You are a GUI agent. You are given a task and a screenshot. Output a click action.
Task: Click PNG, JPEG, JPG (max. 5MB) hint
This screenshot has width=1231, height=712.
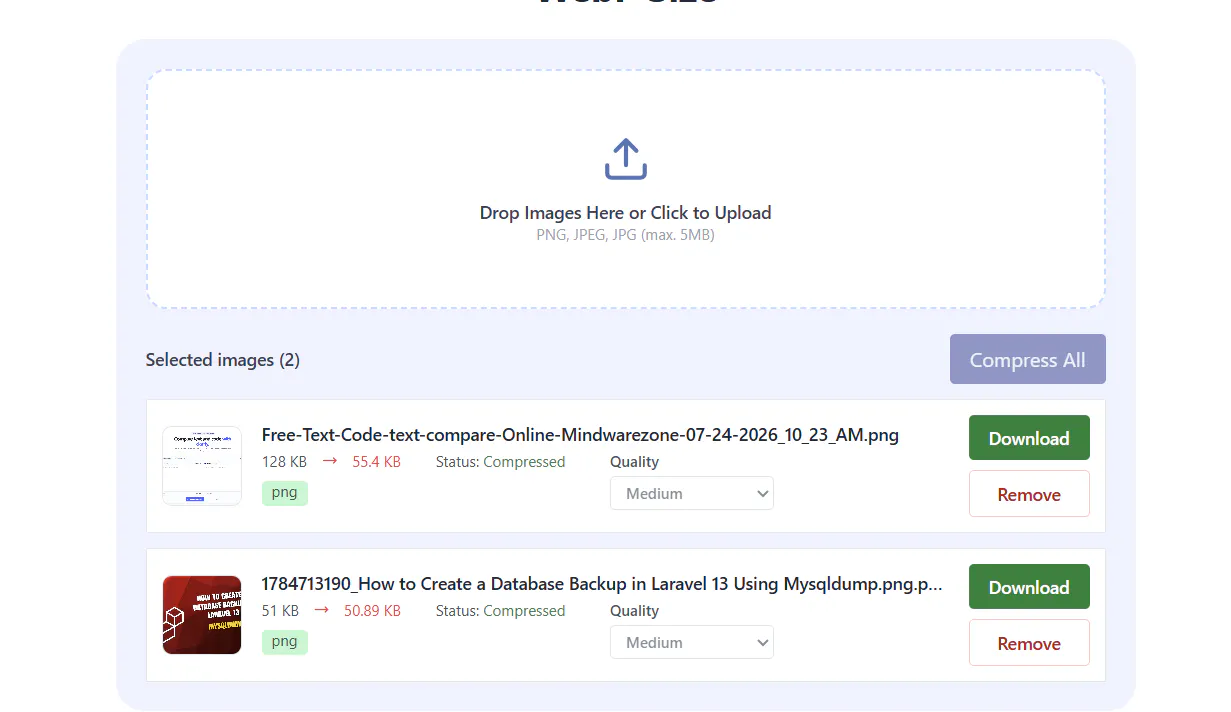(626, 236)
